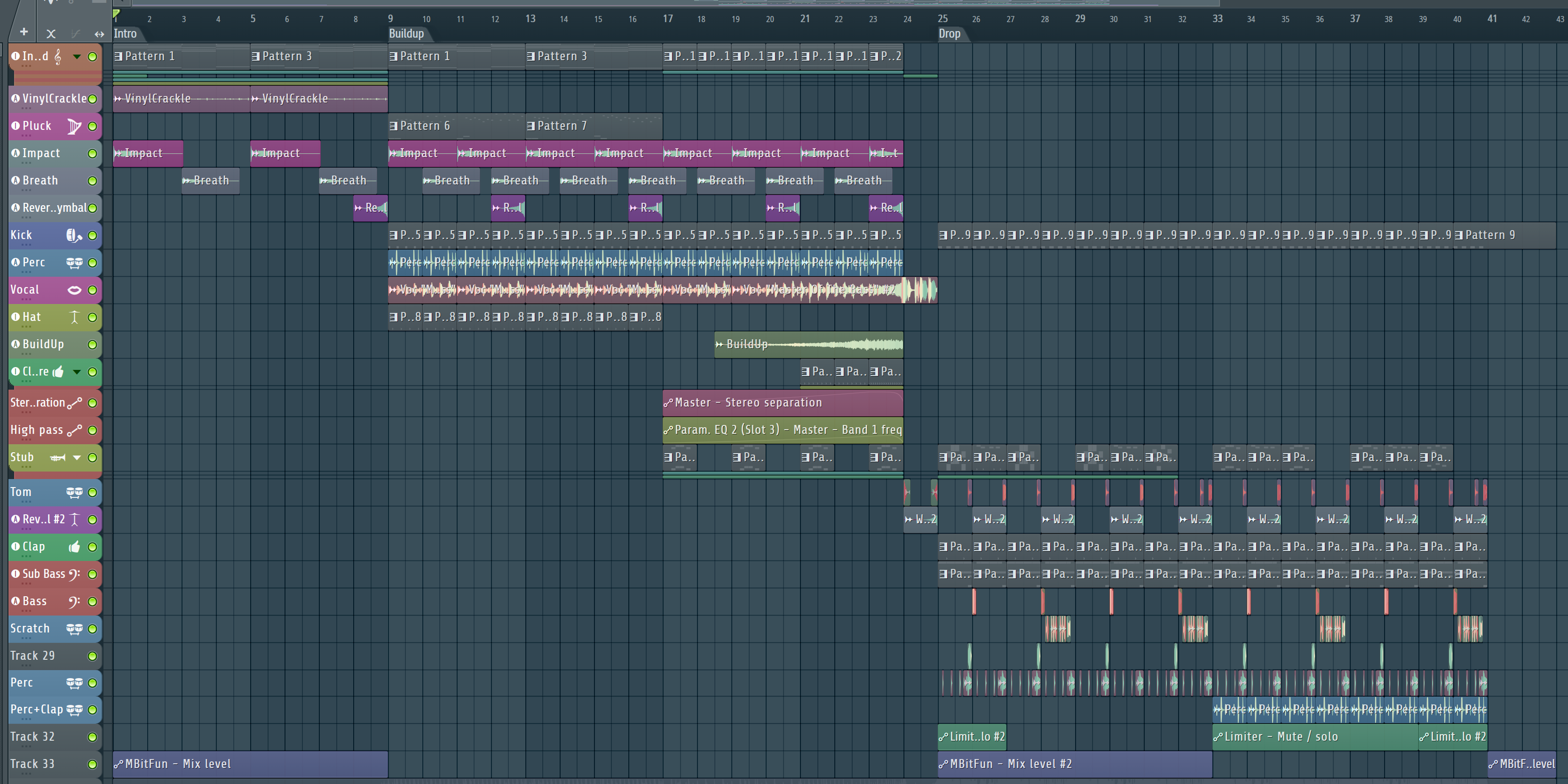
Task: Click the audio mode icon on VinylCrackle track
Action: point(16,98)
